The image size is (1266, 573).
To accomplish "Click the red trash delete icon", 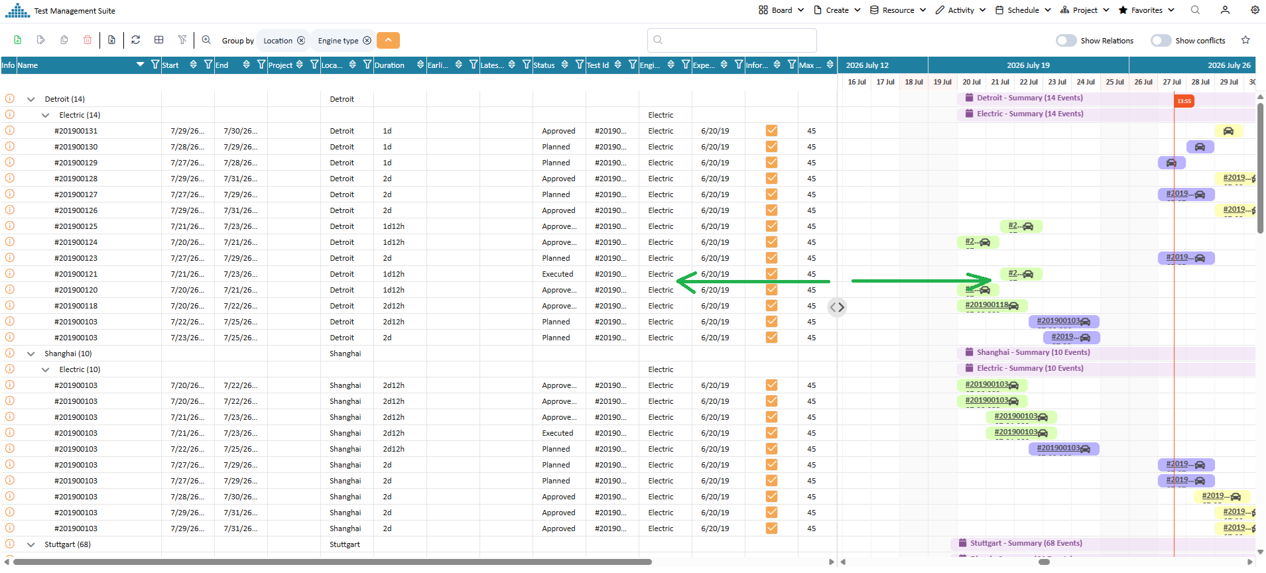I will (87, 40).
